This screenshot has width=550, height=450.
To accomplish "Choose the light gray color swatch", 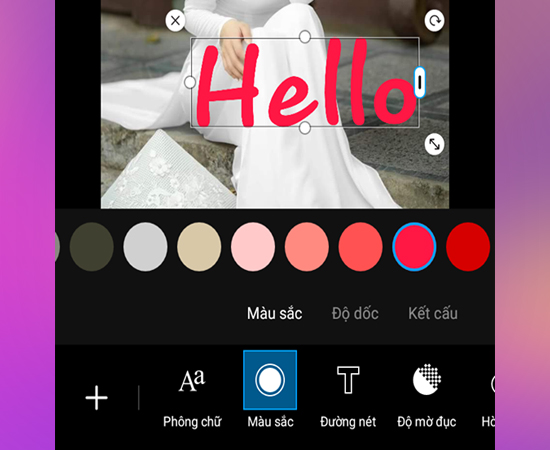I will tap(145, 247).
